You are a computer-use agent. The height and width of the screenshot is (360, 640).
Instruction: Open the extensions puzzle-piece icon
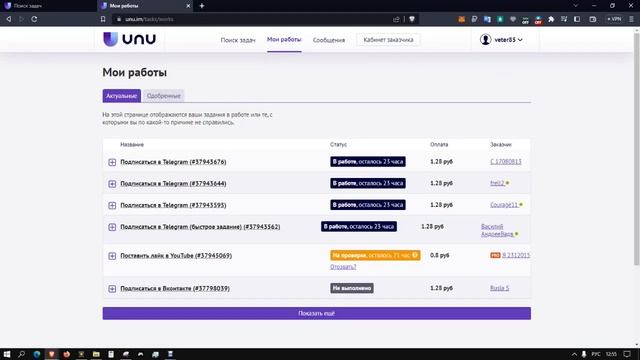click(x=551, y=19)
